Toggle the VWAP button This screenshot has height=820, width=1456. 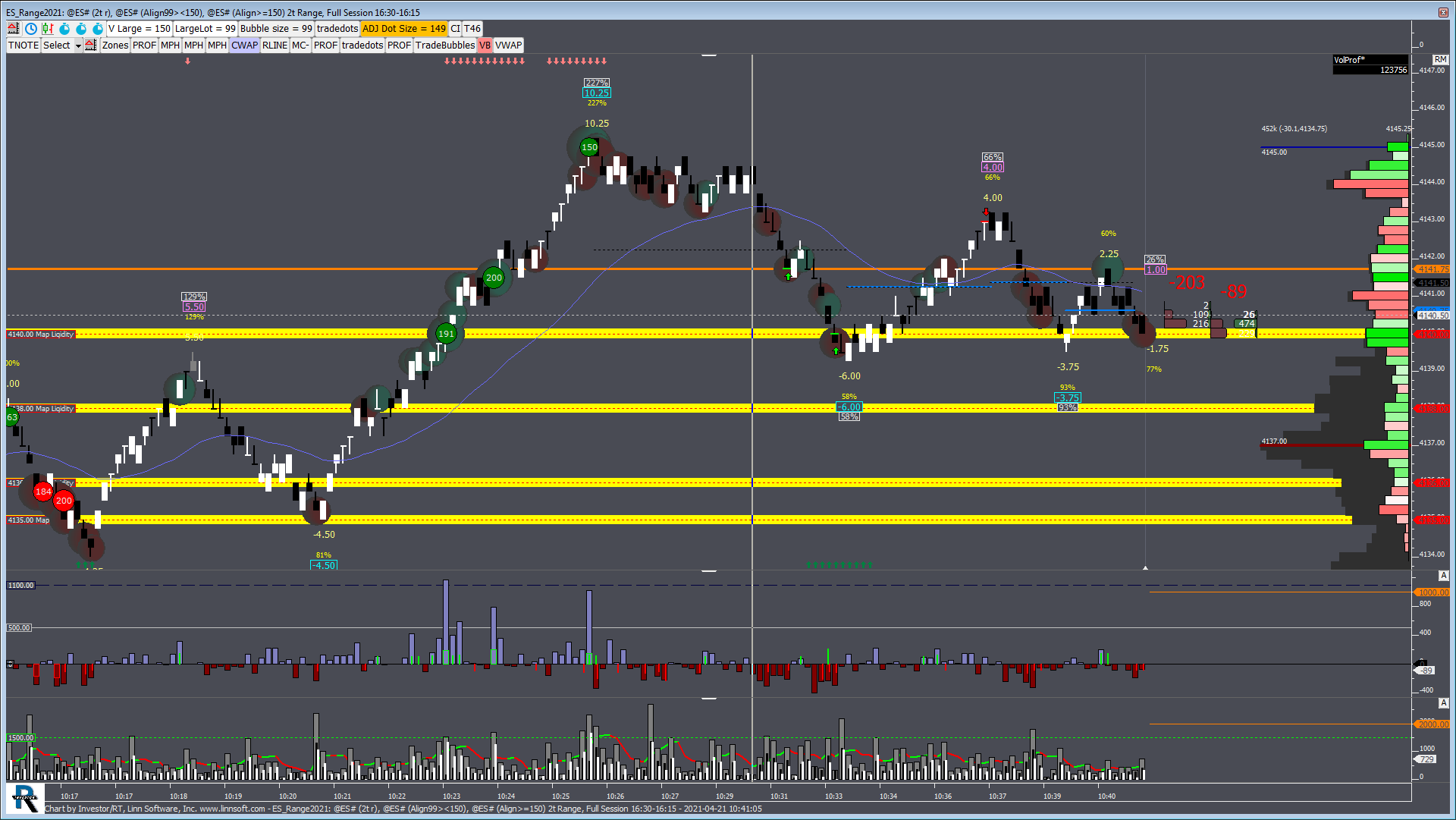(x=509, y=46)
